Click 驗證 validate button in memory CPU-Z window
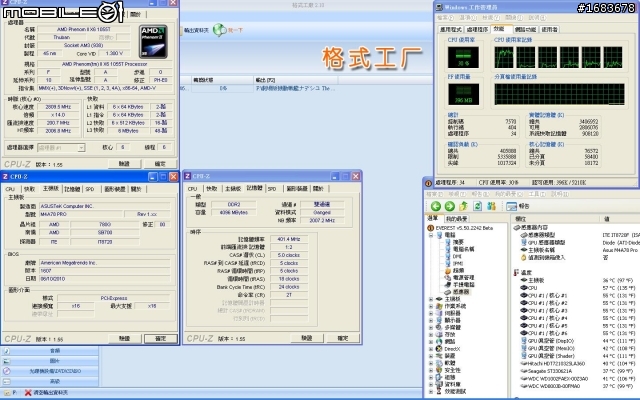The width and height of the screenshot is (640, 400). coord(307,338)
